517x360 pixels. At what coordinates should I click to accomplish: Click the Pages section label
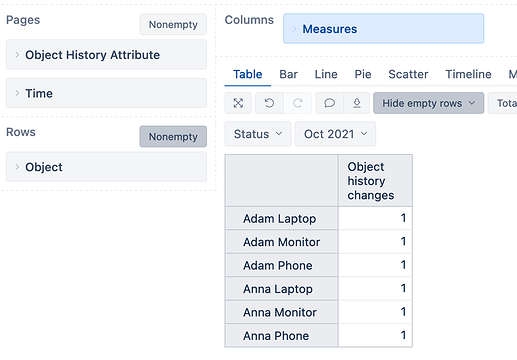click(x=23, y=20)
